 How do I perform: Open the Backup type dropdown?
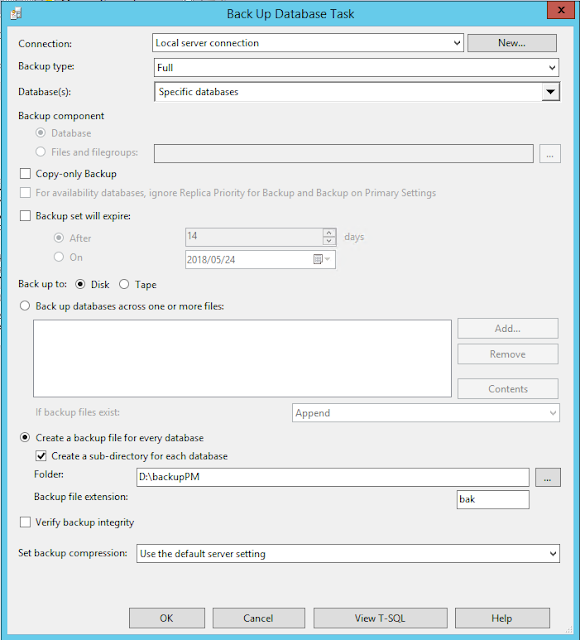tap(356, 67)
